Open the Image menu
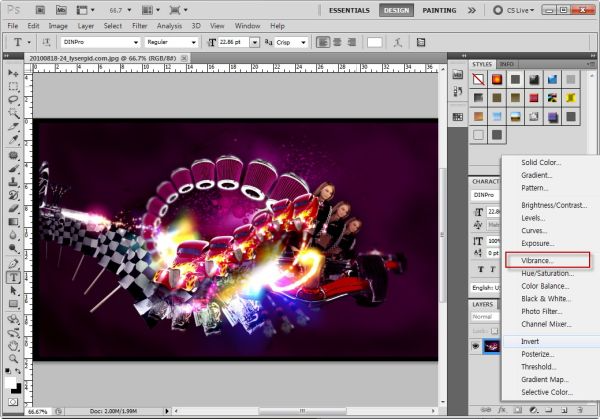 tap(58, 26)
